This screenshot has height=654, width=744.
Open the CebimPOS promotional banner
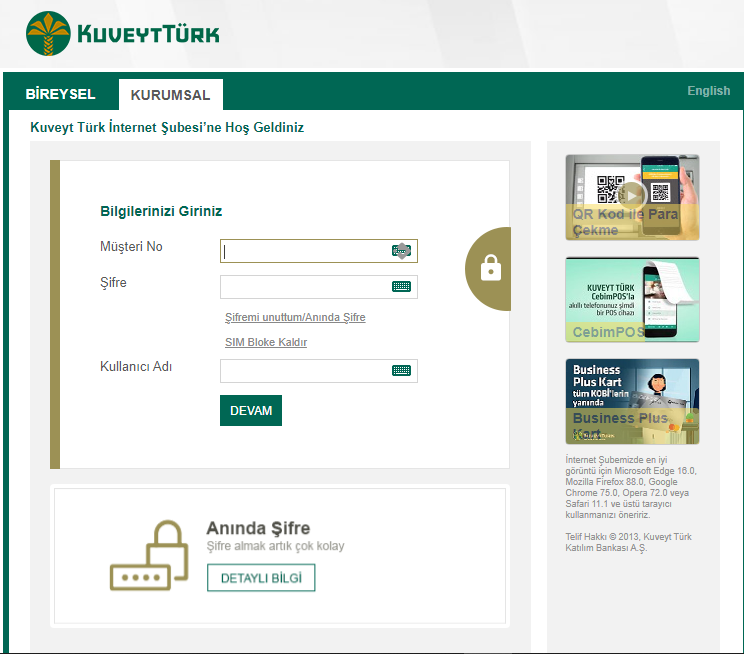point(632,299)
